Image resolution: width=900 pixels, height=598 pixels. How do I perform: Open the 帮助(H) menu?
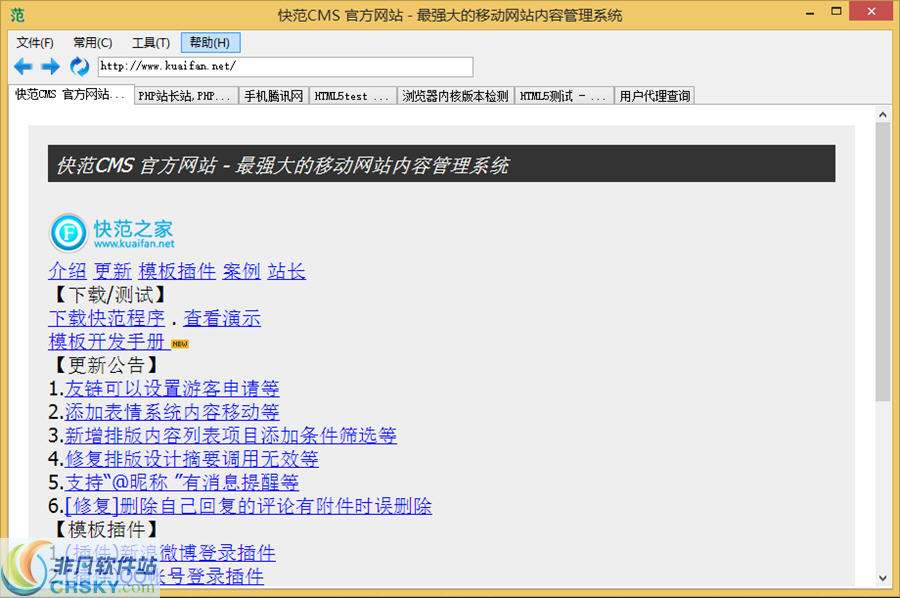(x=210, y=42)
